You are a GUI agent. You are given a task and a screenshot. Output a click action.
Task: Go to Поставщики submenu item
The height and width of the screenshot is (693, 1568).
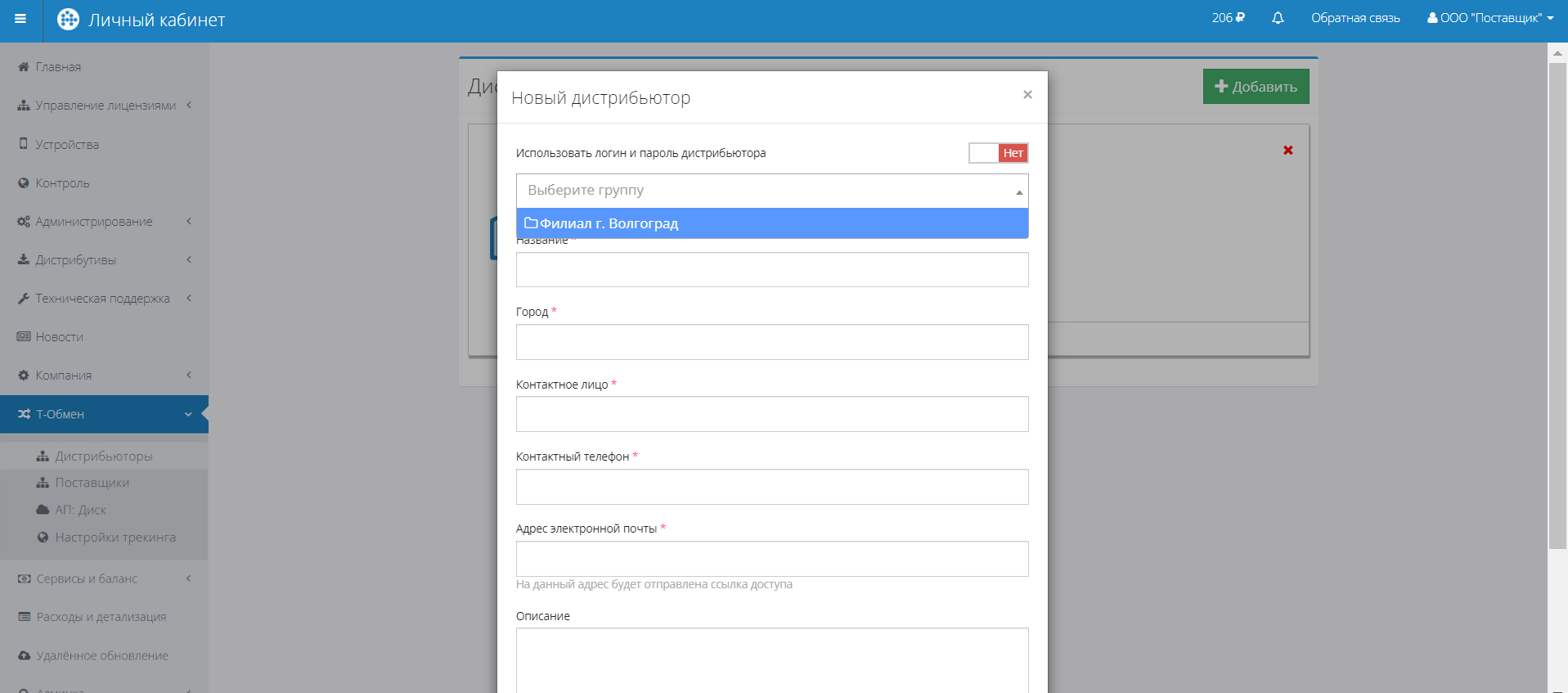coord(92,483)
